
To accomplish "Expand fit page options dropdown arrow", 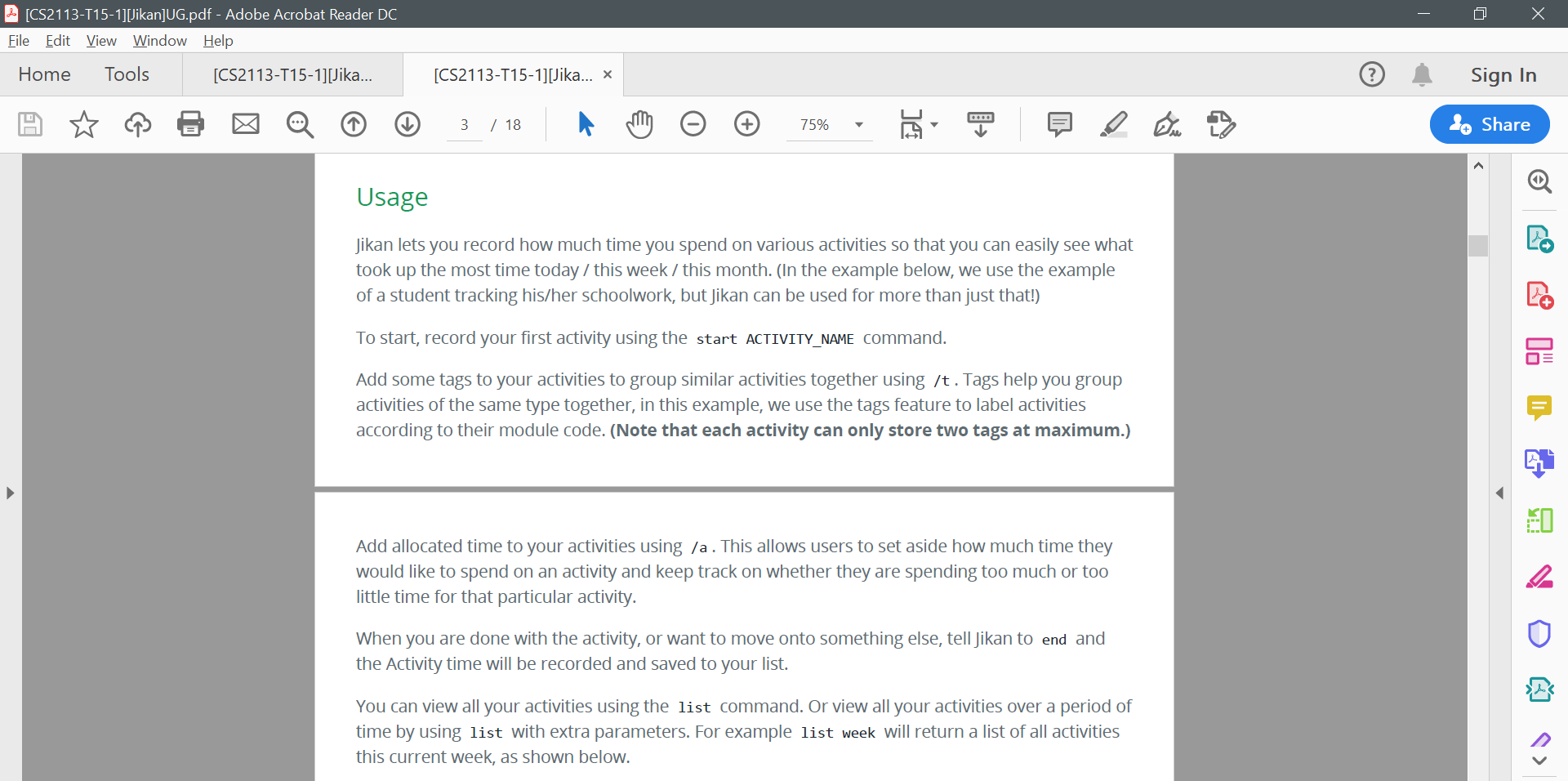I will coord(934,125).
